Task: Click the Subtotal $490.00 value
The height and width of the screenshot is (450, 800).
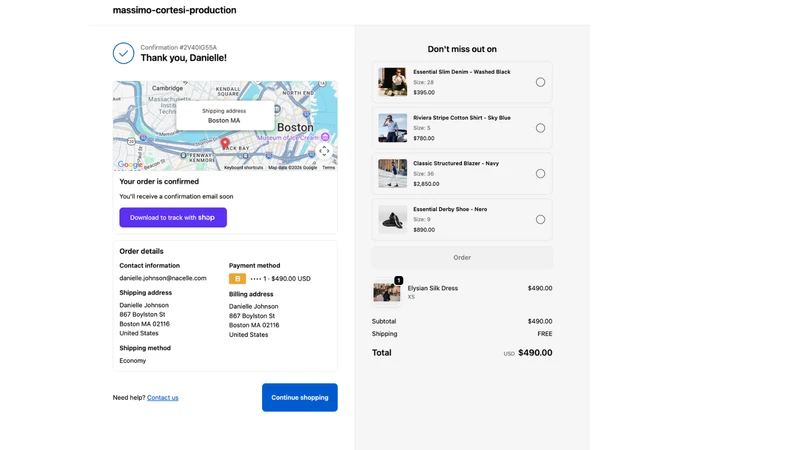Action: click(x=540, y=321)
